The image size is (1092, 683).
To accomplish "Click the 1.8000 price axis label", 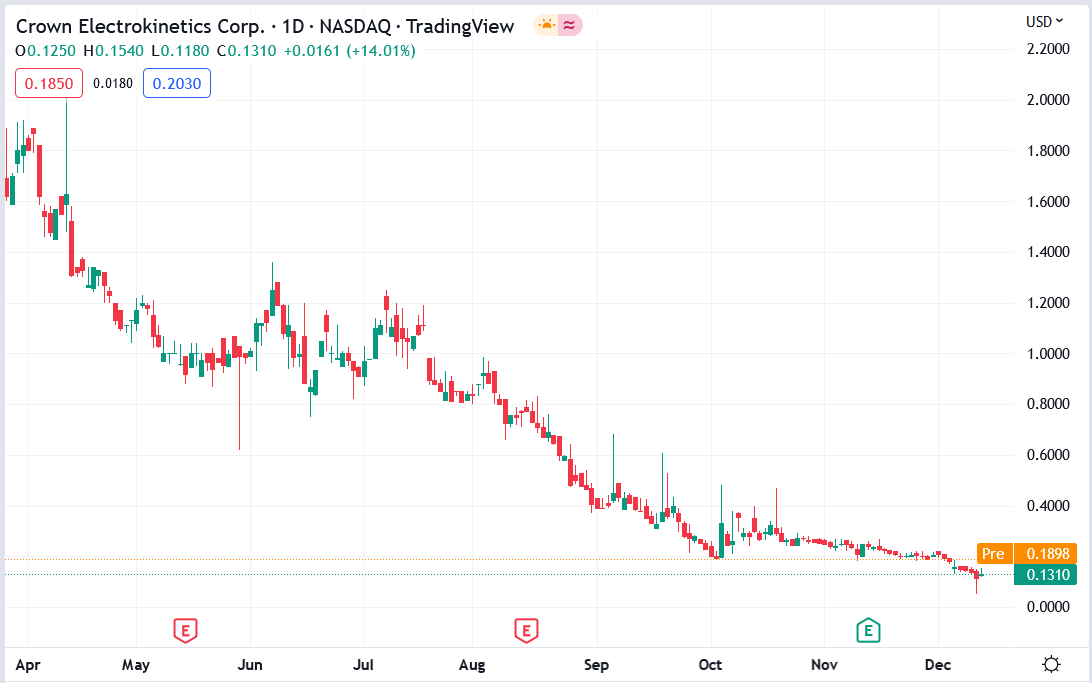I will click(1048, 150).
